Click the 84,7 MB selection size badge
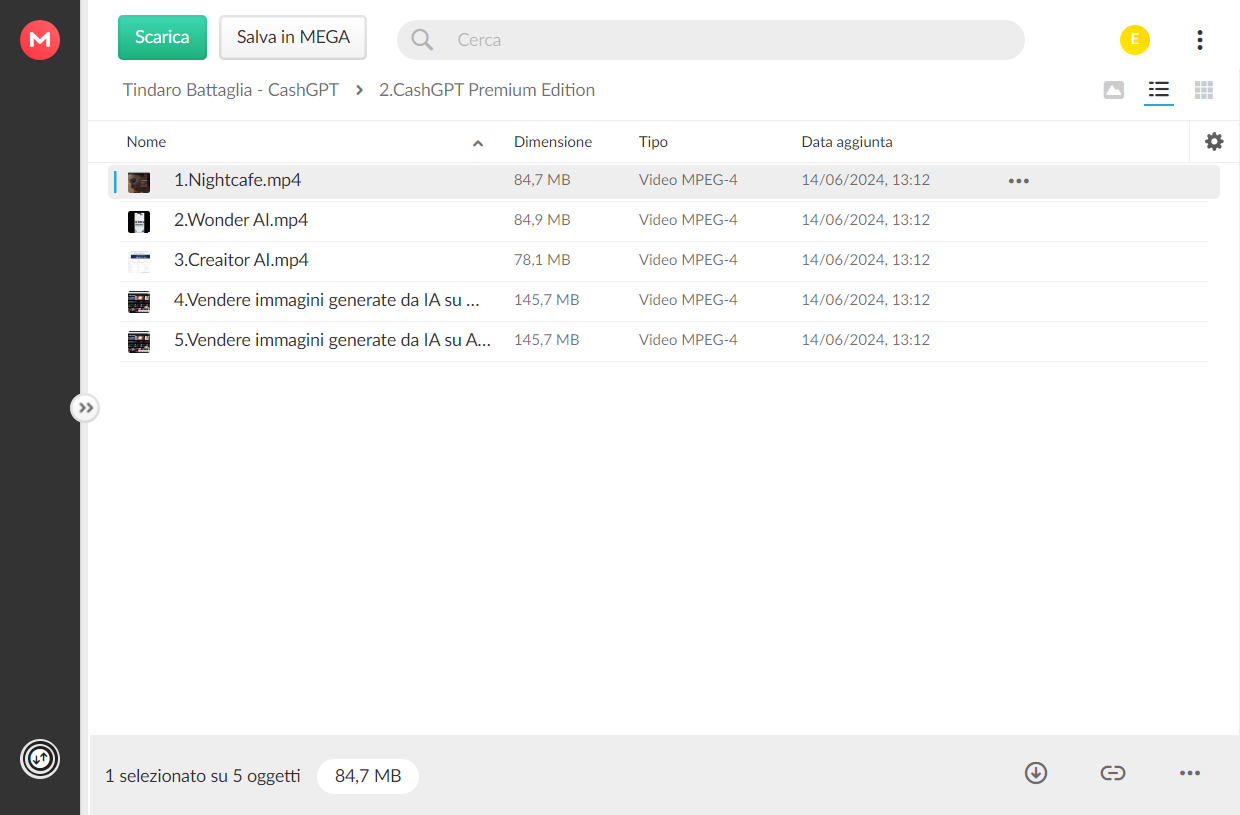1240x815 pixels. pos(368,776)
